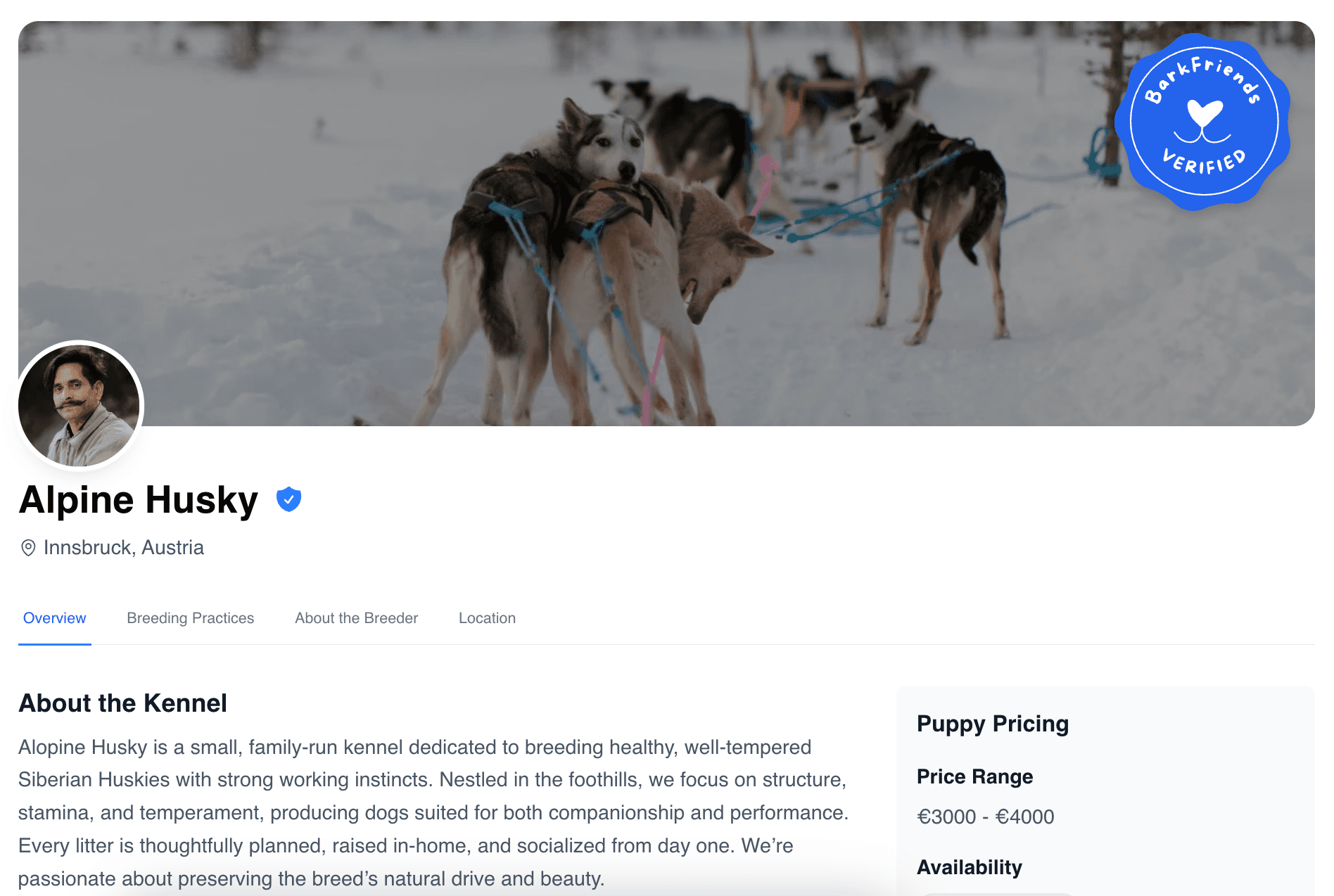Image resolution: width=1334 pixels, height=896 pixels.
Task: Click the VERIFIED text on the badge
Action: (x=1205, y=162)
